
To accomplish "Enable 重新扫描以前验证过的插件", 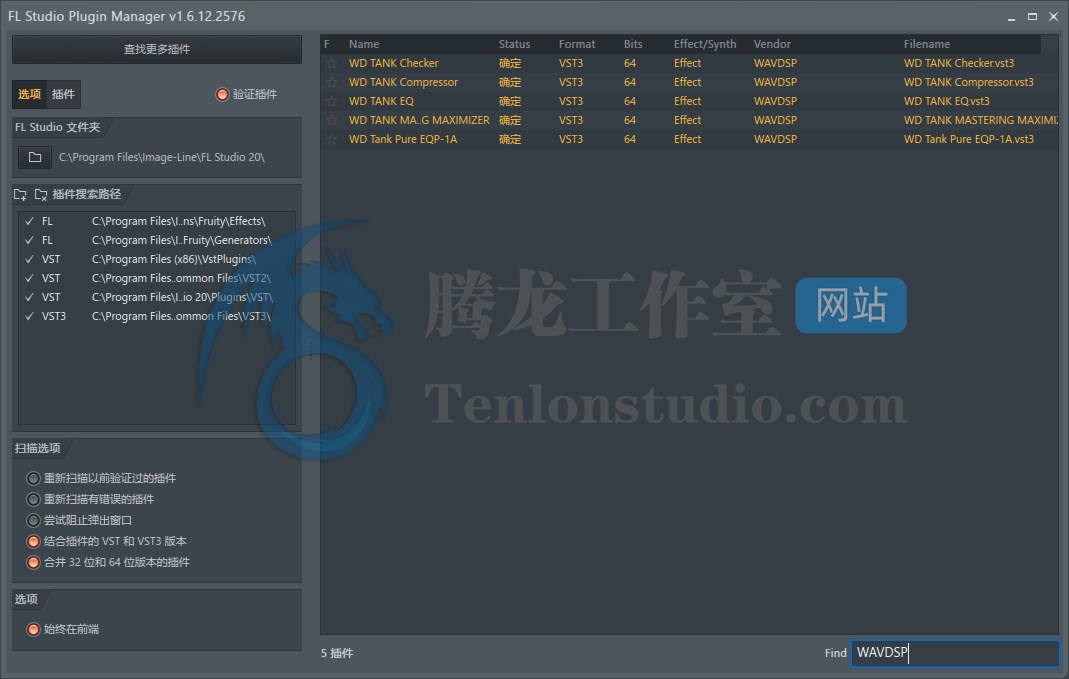I will pyautogui.click(x=33, y=478).
